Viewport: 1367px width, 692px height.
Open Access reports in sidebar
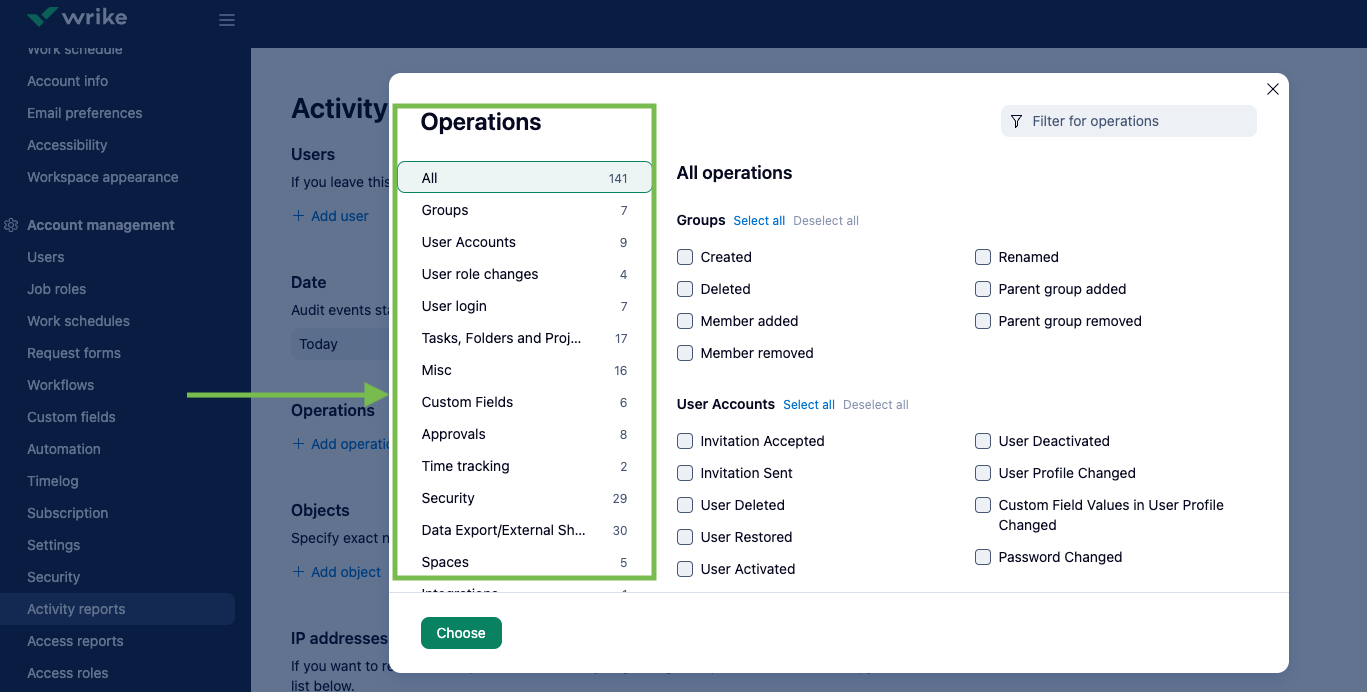(76, 641)
